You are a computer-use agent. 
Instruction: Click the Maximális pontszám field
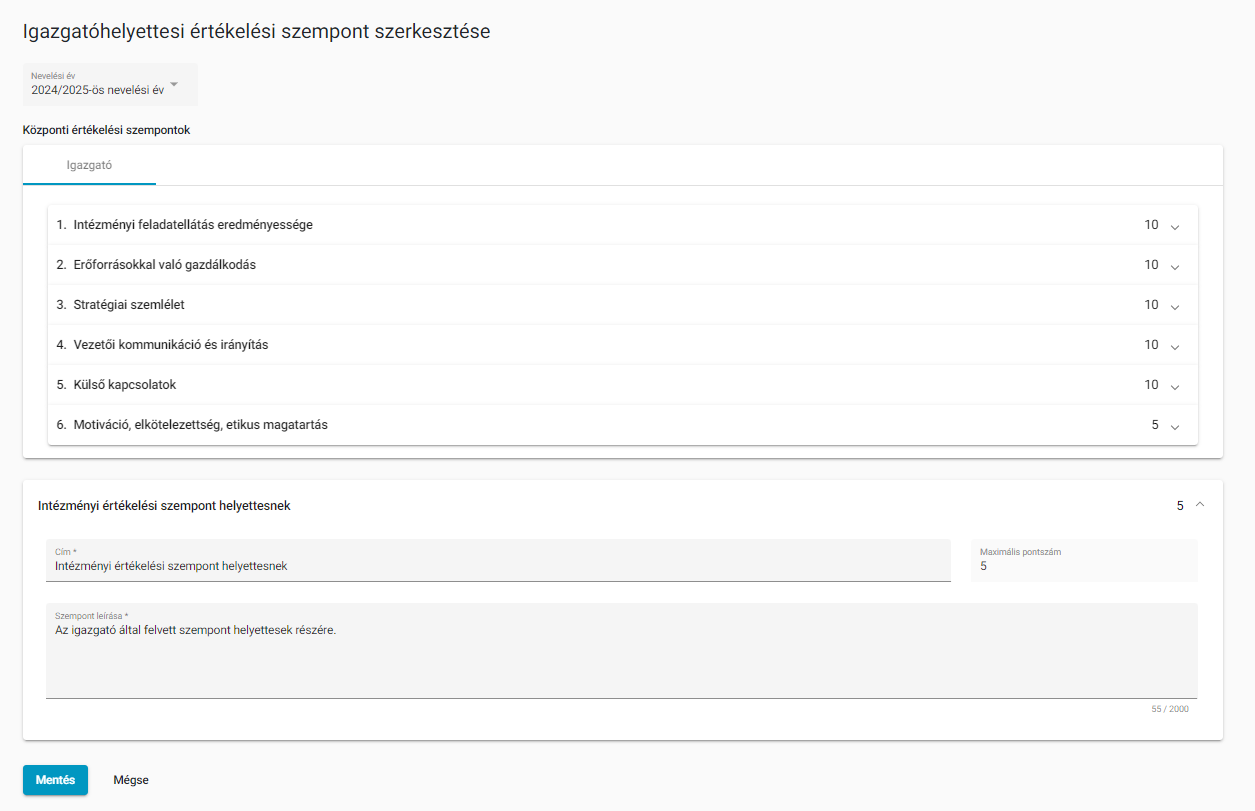(1084, 560)
